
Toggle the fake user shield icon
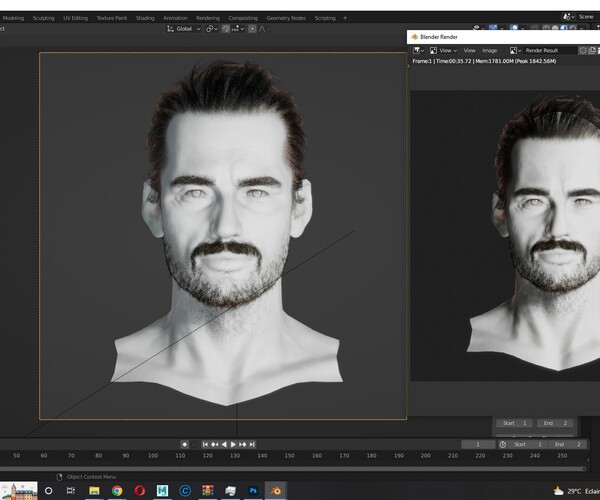[582, 50]
